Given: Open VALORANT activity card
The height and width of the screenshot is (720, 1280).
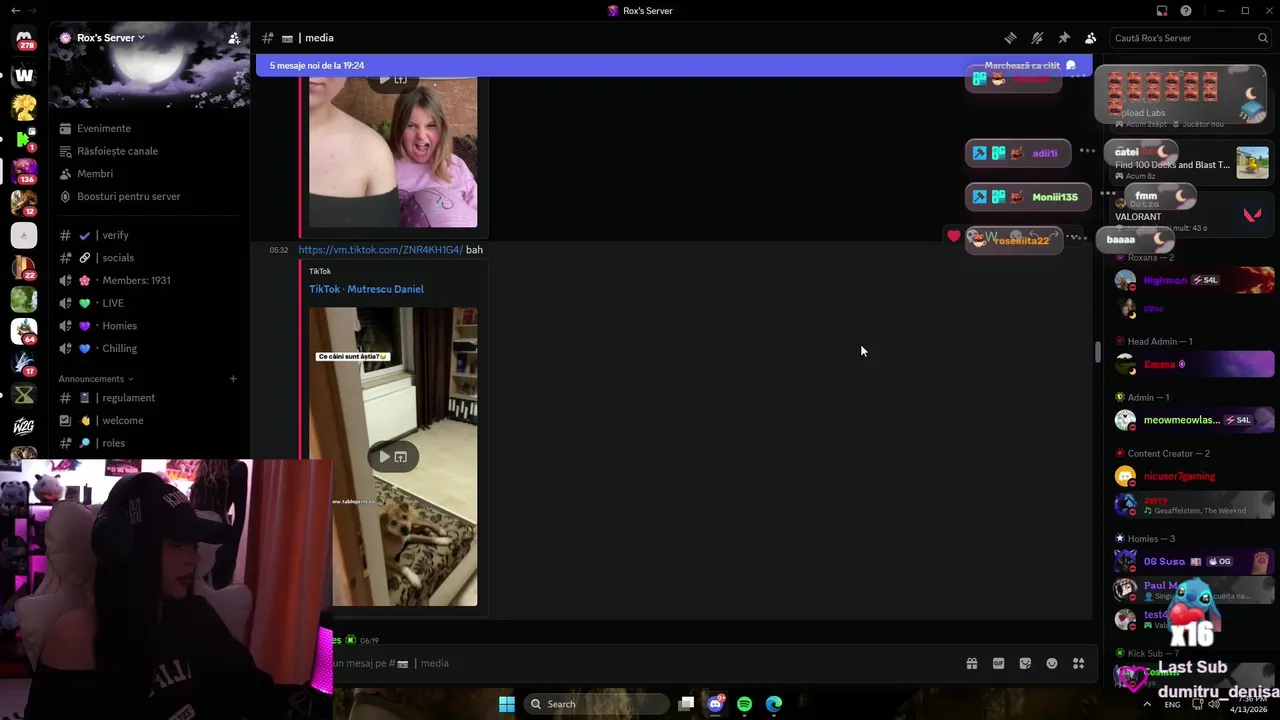Looking at the screenshot, I should tap(1190, 215).
